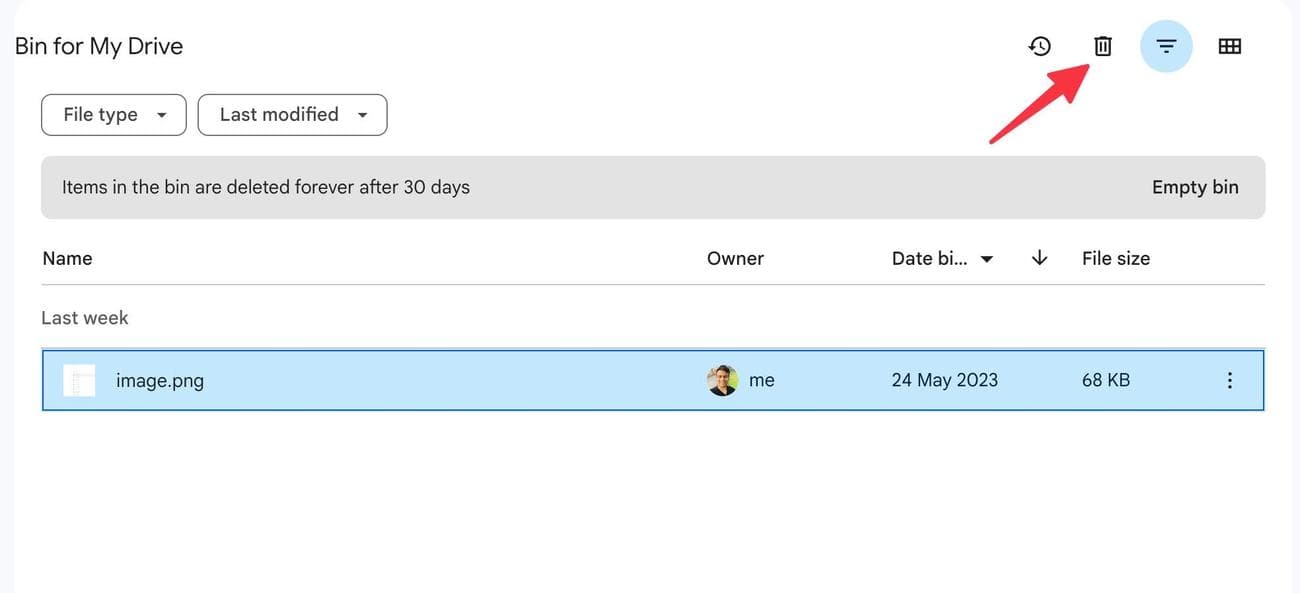Open the Last modified filter dropdown
This screenshot has width=1300, height=593.
292,114
